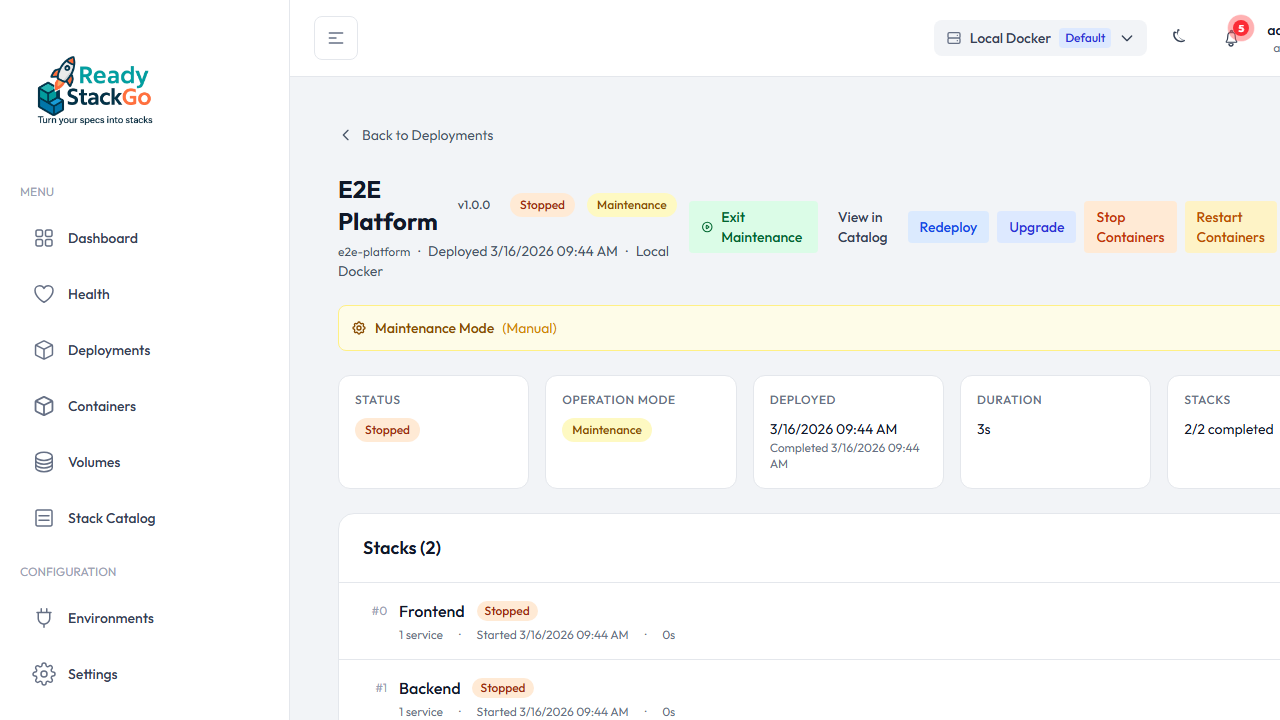Click the Upgrade button
Screen dimensions: 1280x720
coord(1036,227)
